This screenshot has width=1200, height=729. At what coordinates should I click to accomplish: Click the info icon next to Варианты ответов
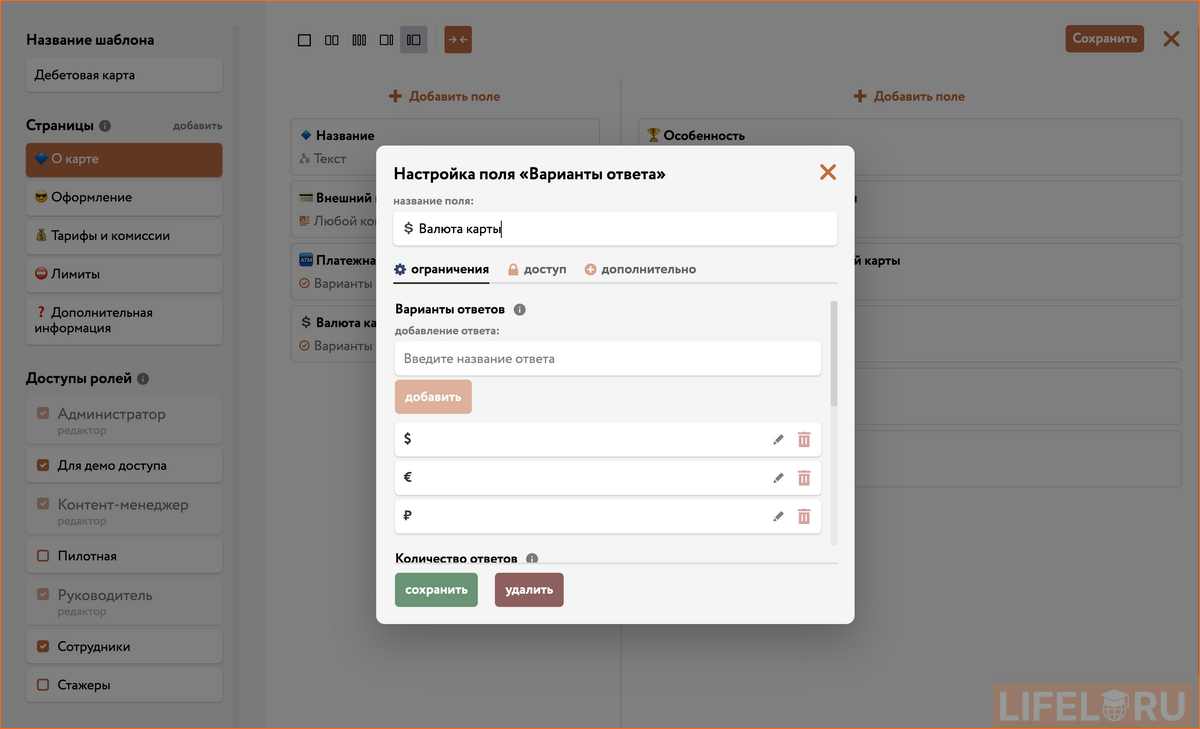tap(518, 310)
